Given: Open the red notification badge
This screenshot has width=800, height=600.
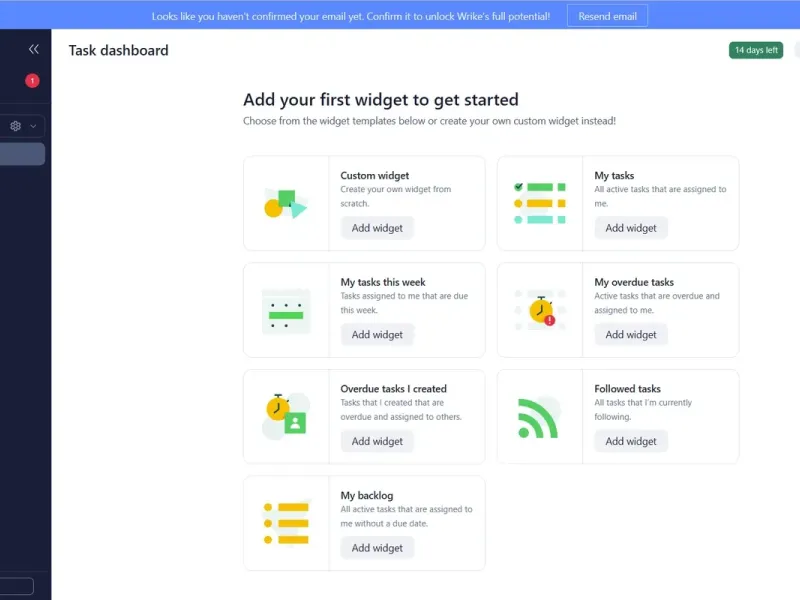Looking at the screenshot, I should (x=33, y=81).
